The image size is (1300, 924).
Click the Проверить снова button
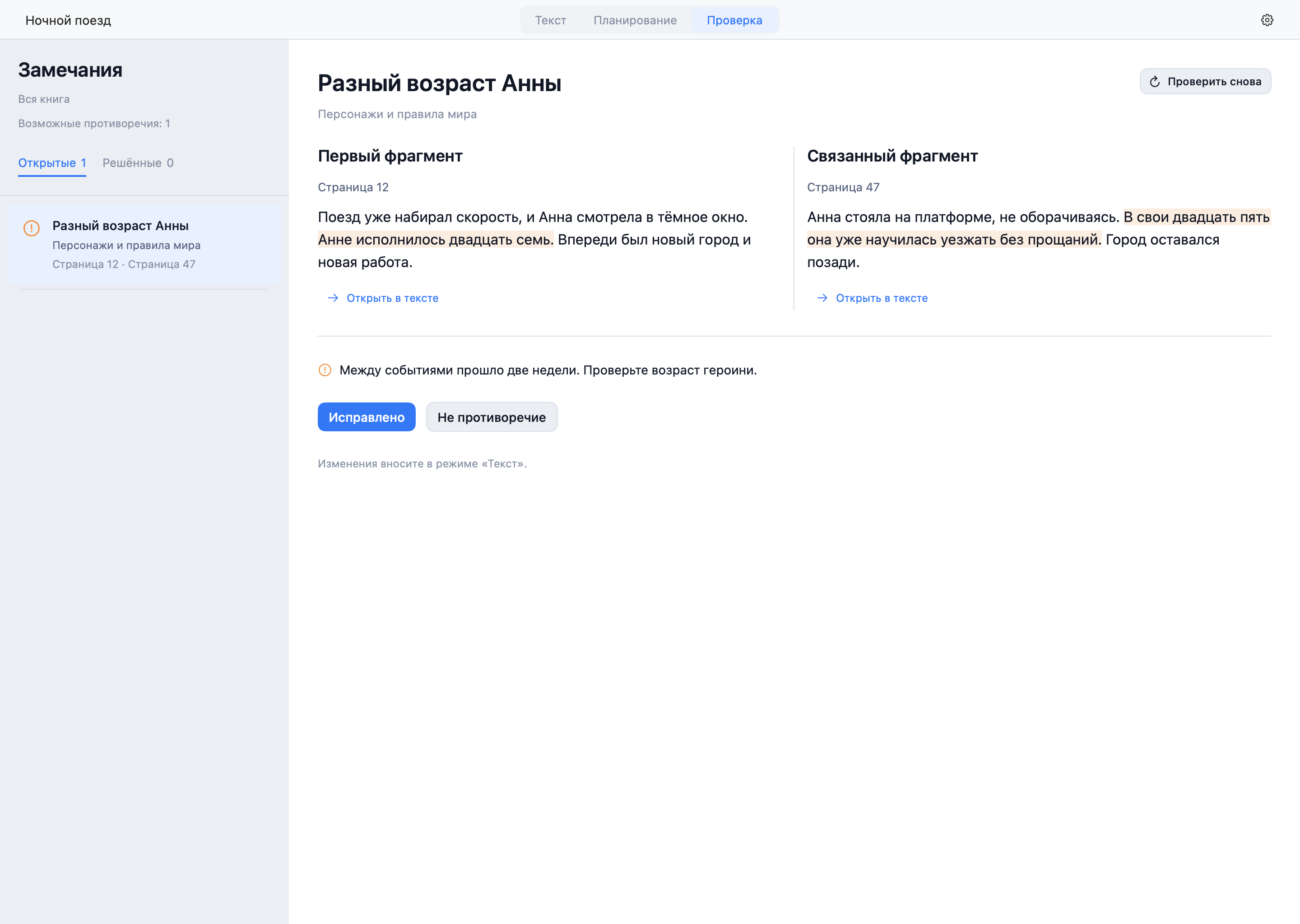(1205, 81)
